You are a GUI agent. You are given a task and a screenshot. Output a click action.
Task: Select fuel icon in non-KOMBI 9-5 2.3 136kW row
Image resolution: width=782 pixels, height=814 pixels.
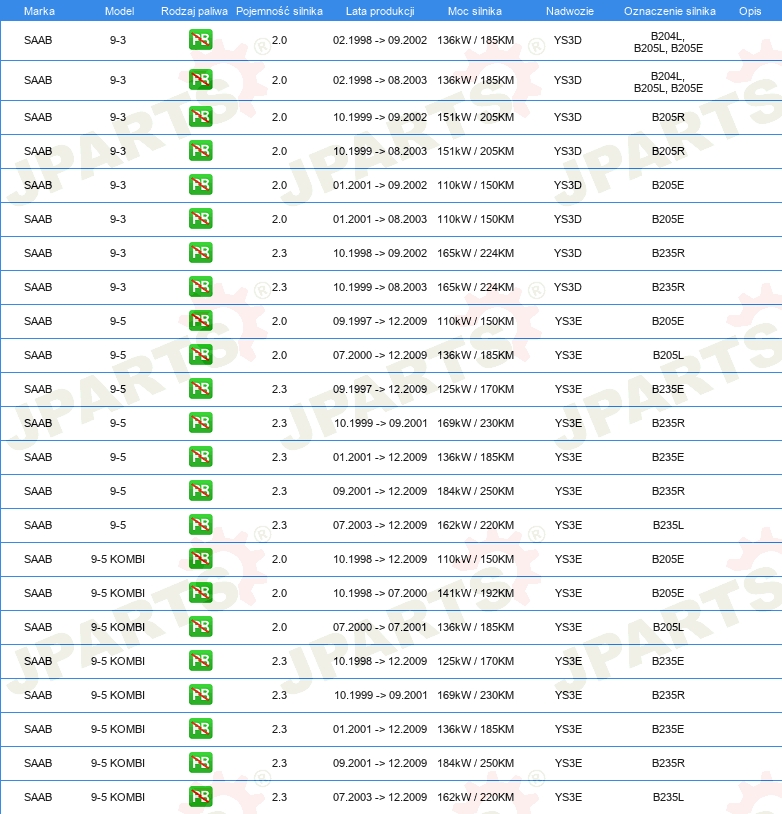(200, 457)
